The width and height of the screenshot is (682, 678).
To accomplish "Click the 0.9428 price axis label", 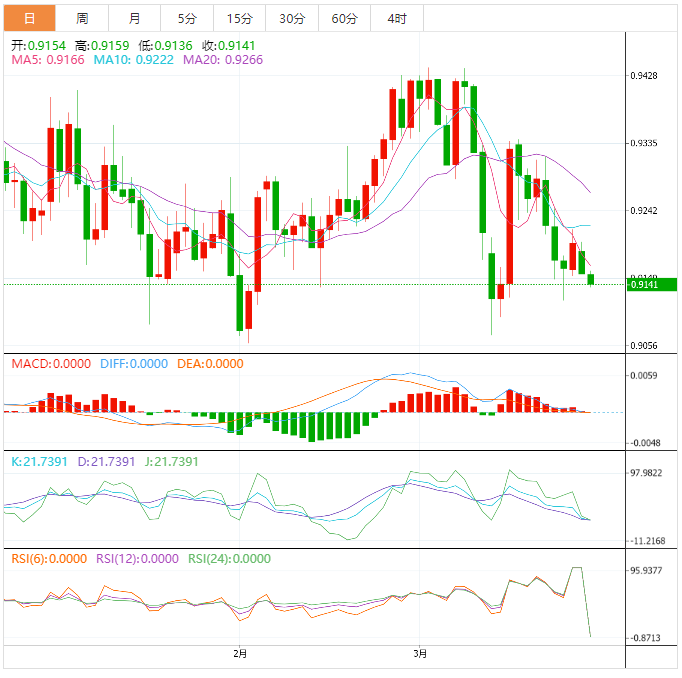I will [x=644, y=76].
